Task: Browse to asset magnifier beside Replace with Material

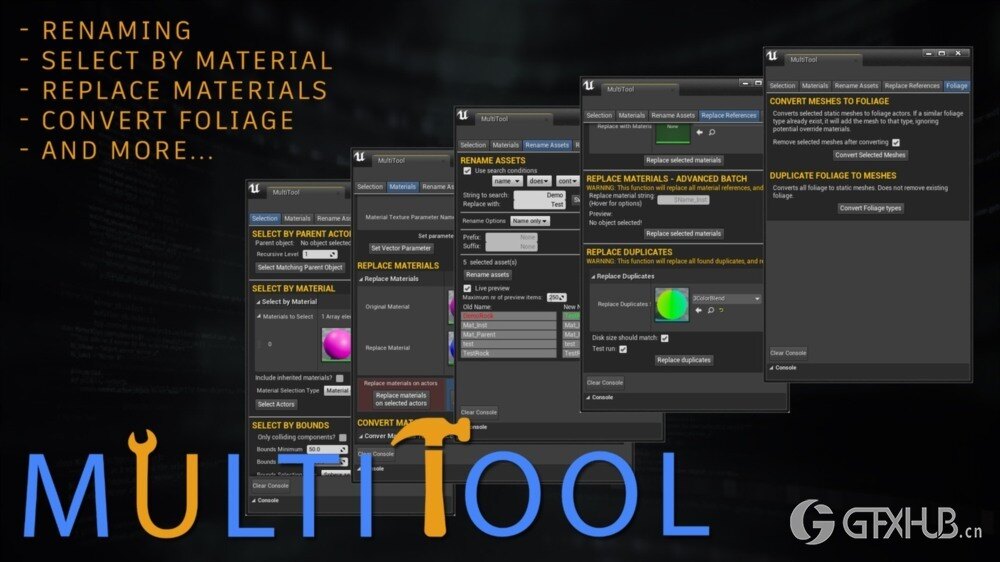Action: pos(712,132)
